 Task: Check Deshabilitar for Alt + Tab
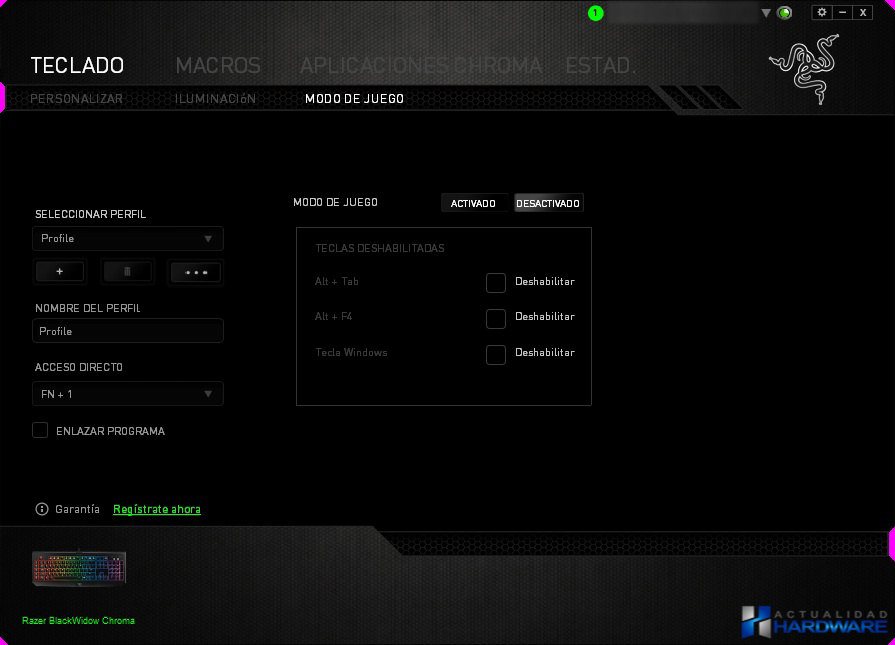pos(495,283)
